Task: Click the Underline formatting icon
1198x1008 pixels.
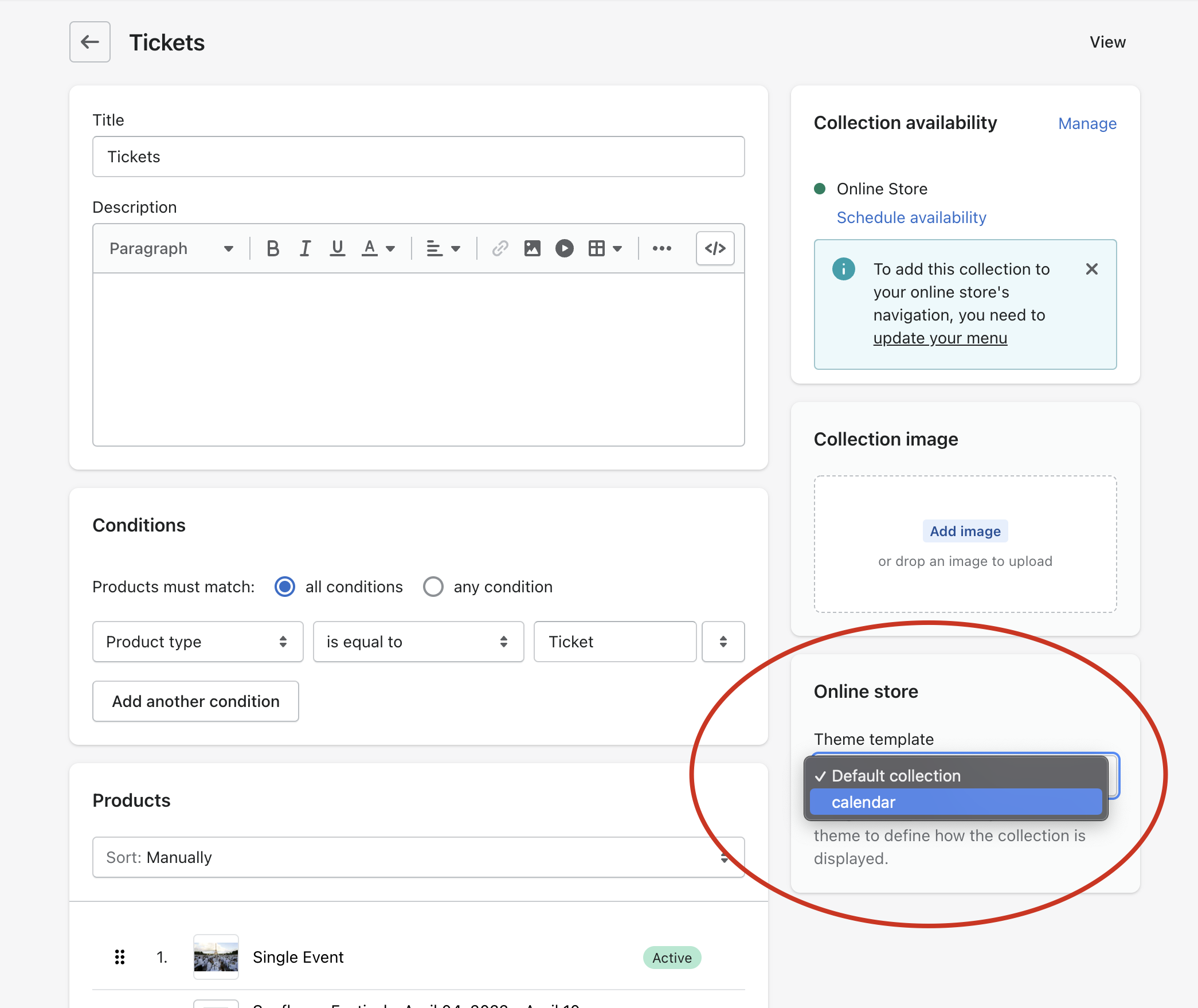Action: 336,248
